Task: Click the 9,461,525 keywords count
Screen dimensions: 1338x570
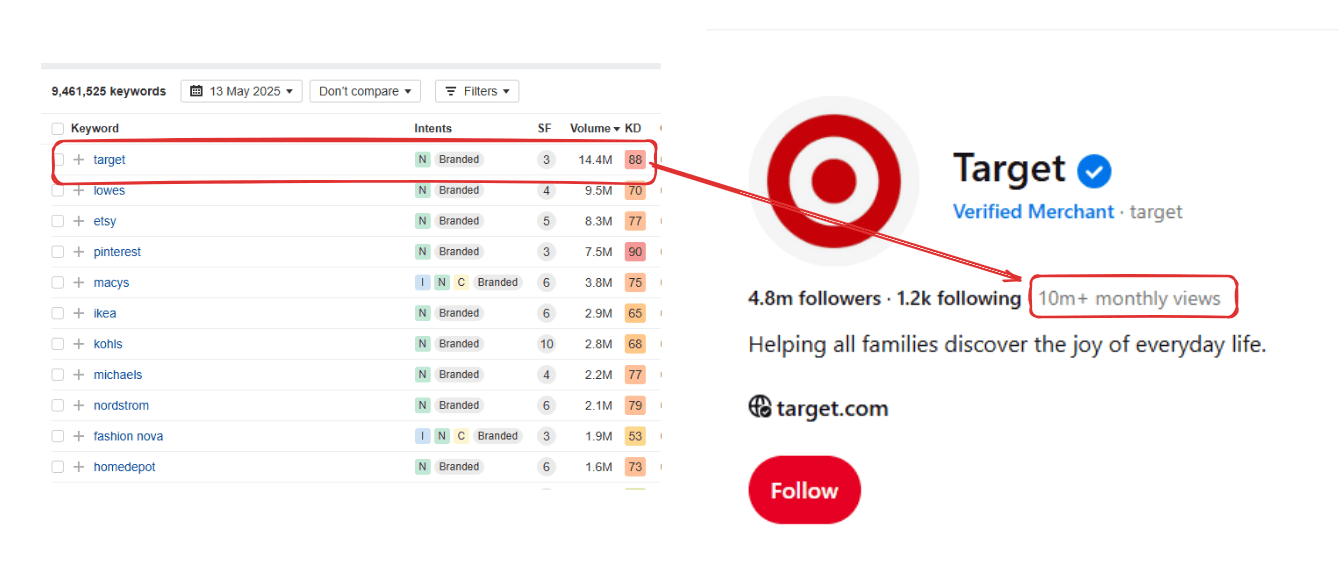Action: pos(109,91)
